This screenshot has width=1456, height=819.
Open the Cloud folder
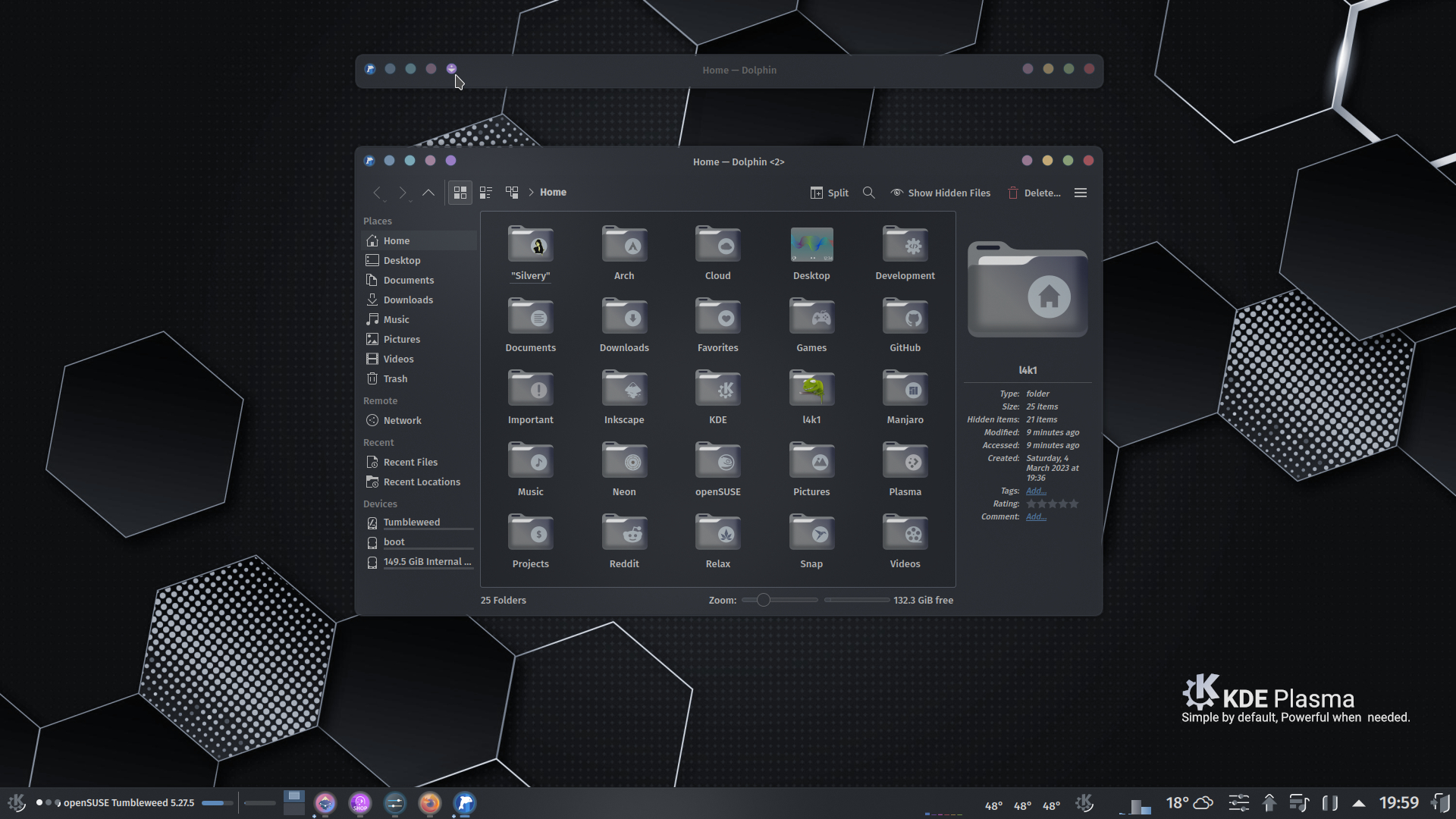pyautogui.click(x=717, y=253)
